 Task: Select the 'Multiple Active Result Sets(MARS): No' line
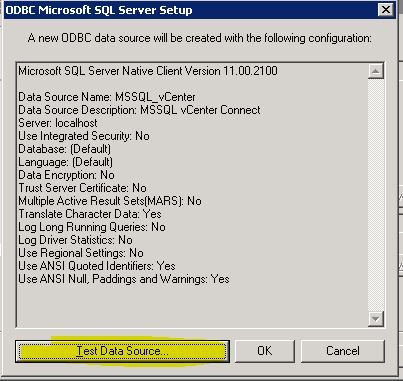pyautogui.click(x=110, y=201)
